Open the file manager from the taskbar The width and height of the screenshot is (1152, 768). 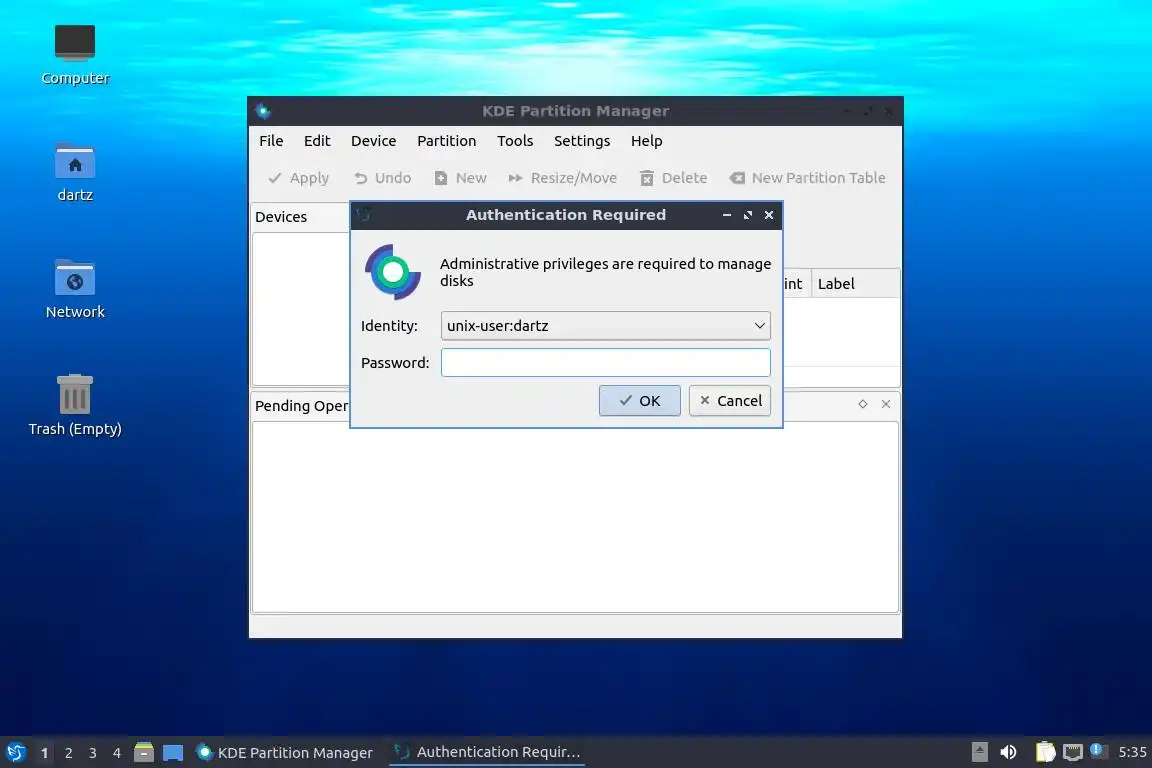click(x=144, y=752)
